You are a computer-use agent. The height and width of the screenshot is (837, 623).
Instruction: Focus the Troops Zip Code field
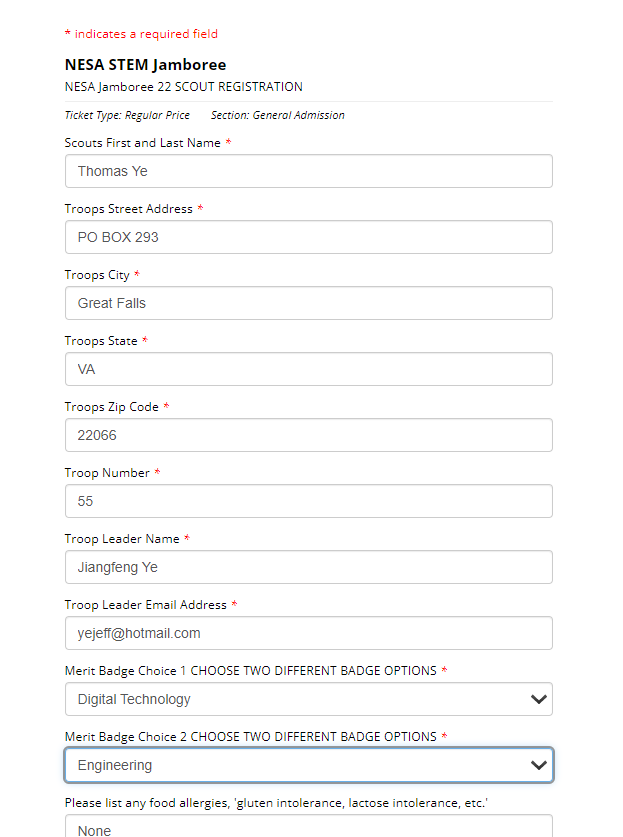308,435
